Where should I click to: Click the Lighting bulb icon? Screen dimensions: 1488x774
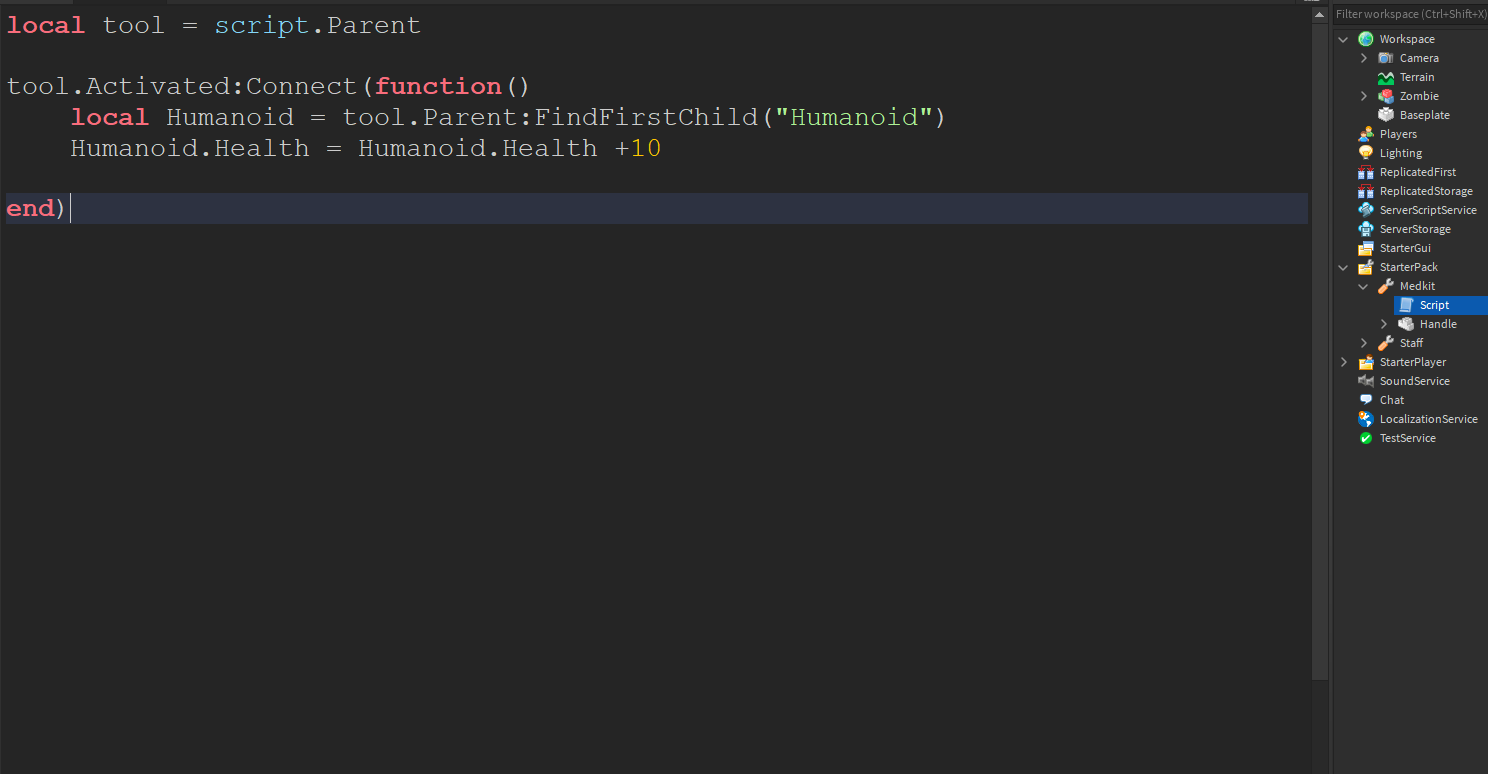(x=1366, y=153)
